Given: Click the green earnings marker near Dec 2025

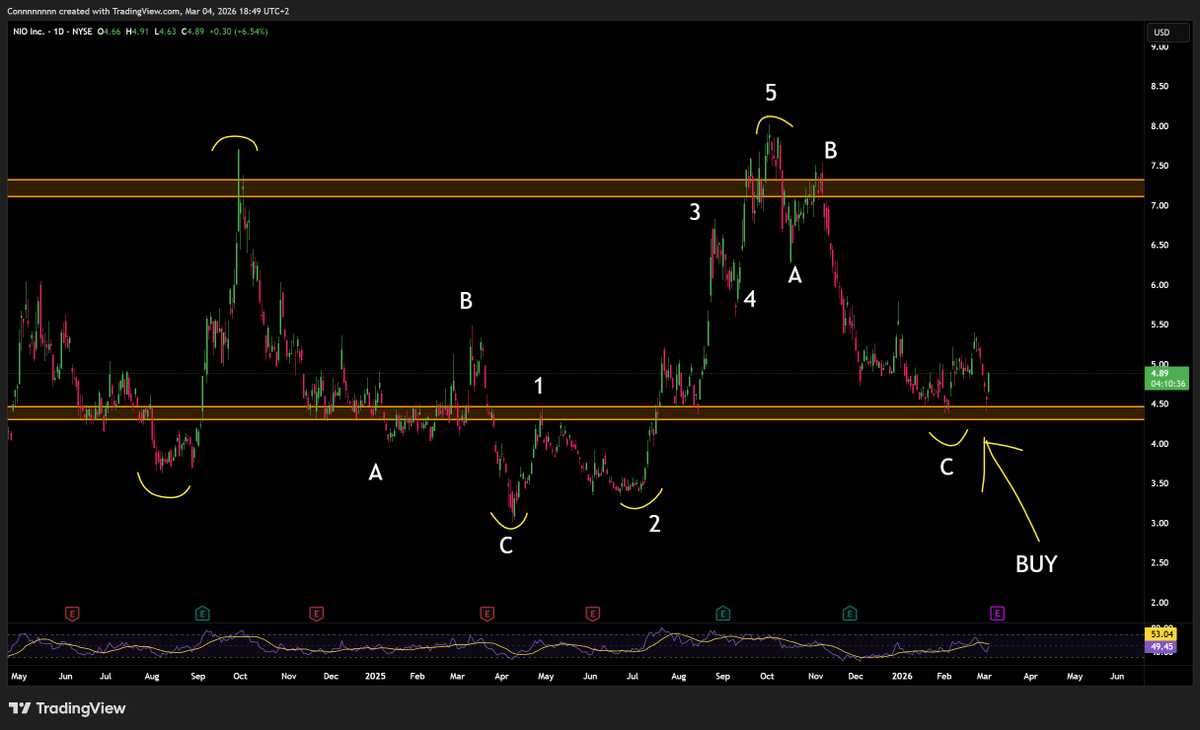Looking at the screenshot, I should click(849, 612).
